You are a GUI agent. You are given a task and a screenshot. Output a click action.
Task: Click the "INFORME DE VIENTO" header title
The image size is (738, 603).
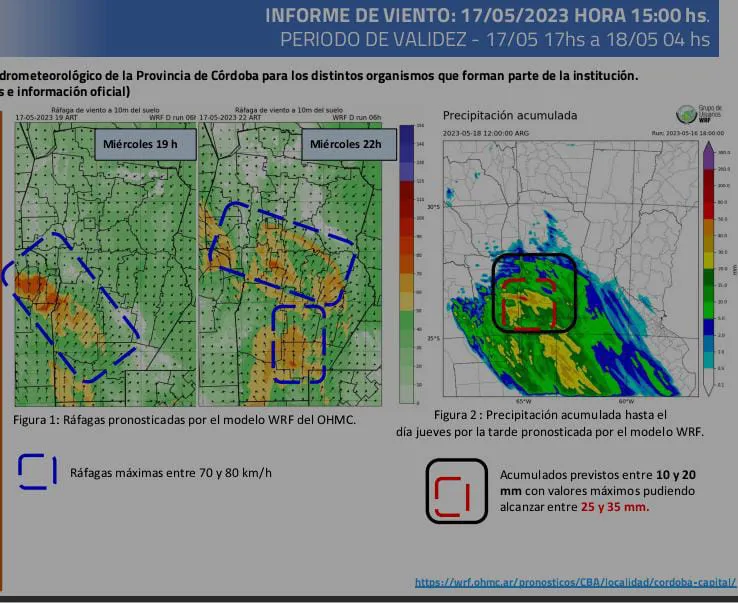point(486,16)
